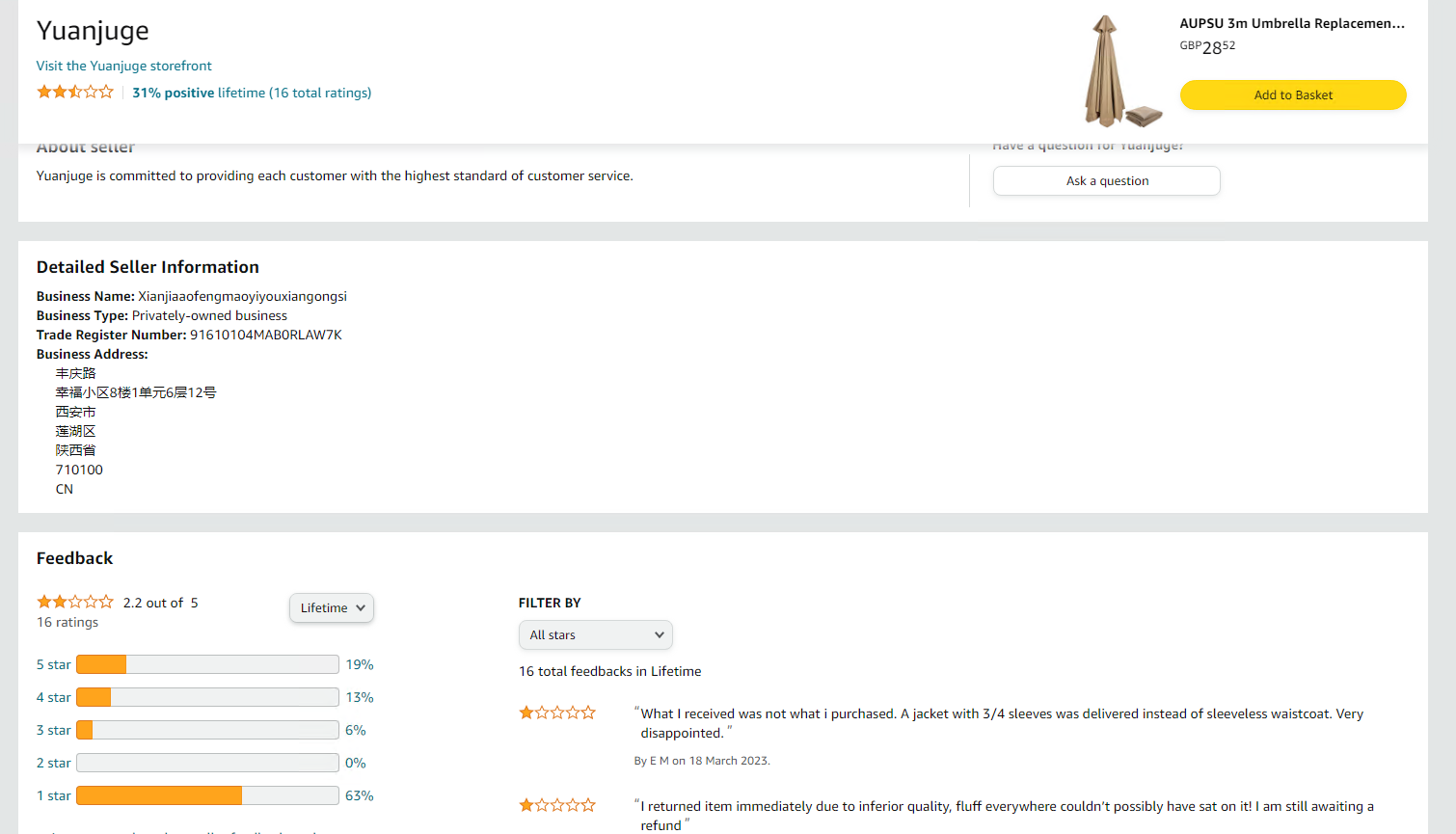Viewport: 1456px width, 834px height.
Task: Filter feedback by the 5 star label
Action: point(54,664)
